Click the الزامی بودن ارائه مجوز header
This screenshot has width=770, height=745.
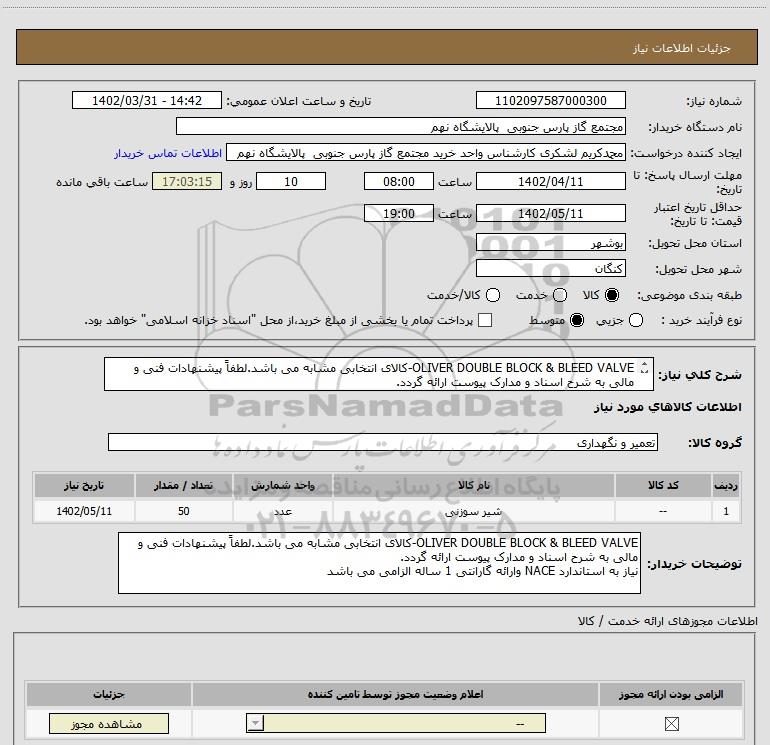[x=671, y=694]
